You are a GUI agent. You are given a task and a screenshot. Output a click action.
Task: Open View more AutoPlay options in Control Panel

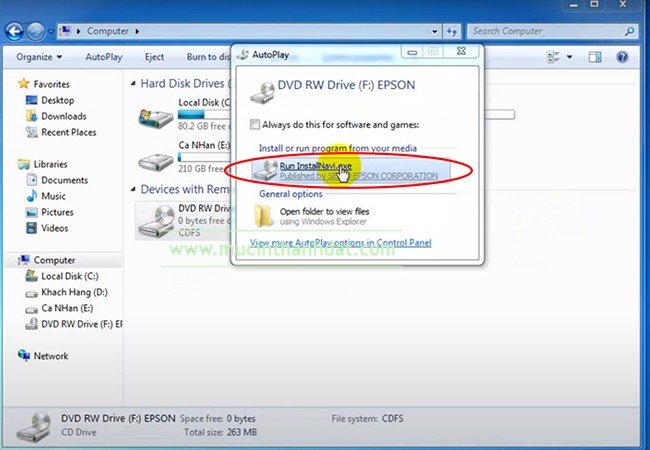click(x=340, y=243)
